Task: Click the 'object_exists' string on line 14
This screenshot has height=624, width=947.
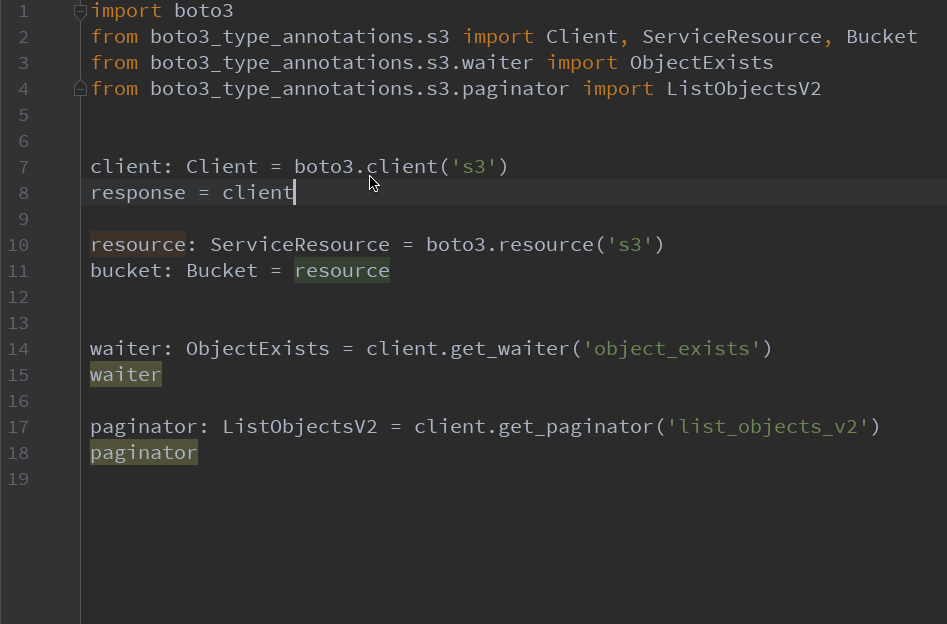Action: (x=671, y=349)
